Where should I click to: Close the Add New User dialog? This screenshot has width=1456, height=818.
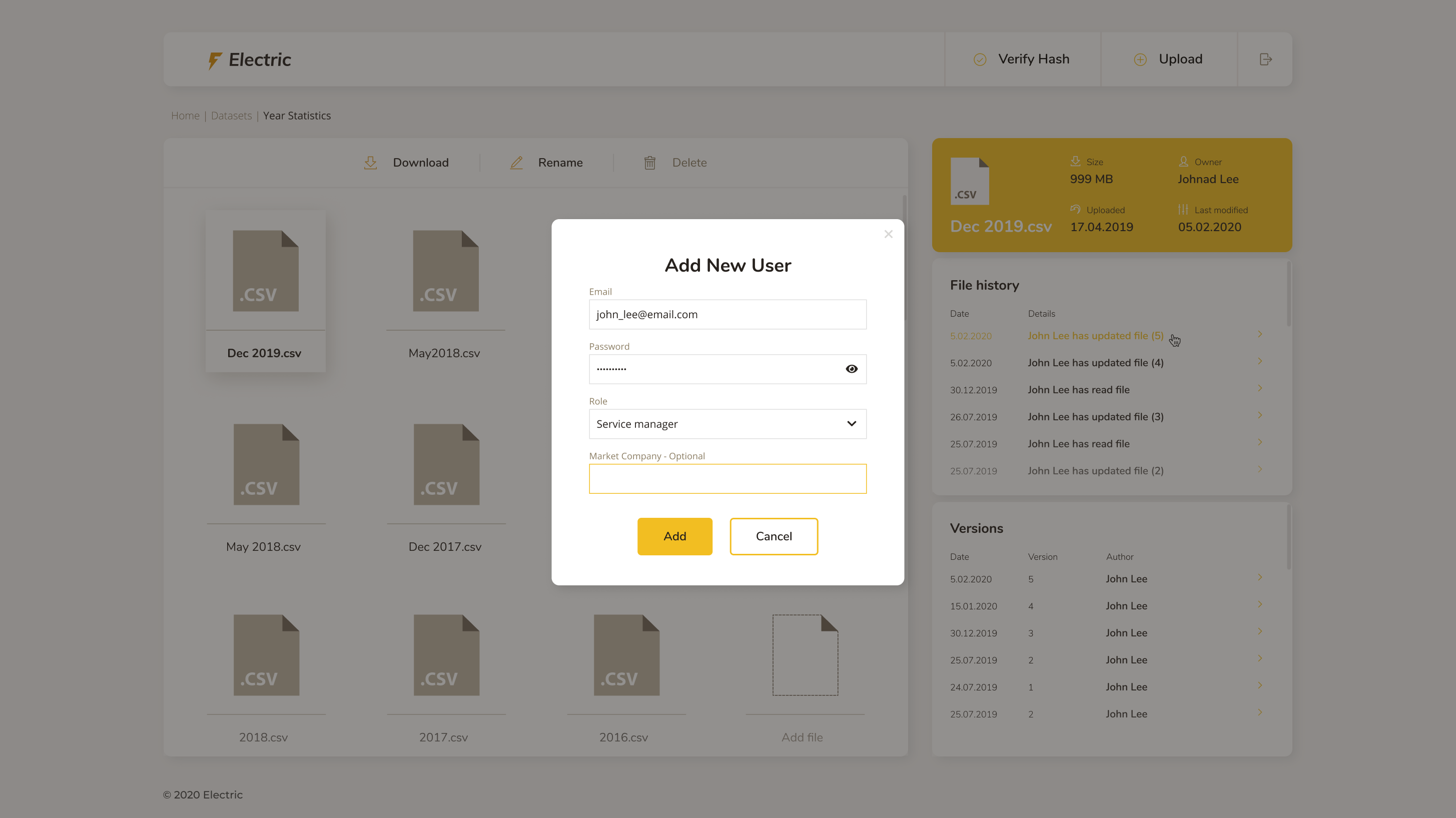click(888, 234)
